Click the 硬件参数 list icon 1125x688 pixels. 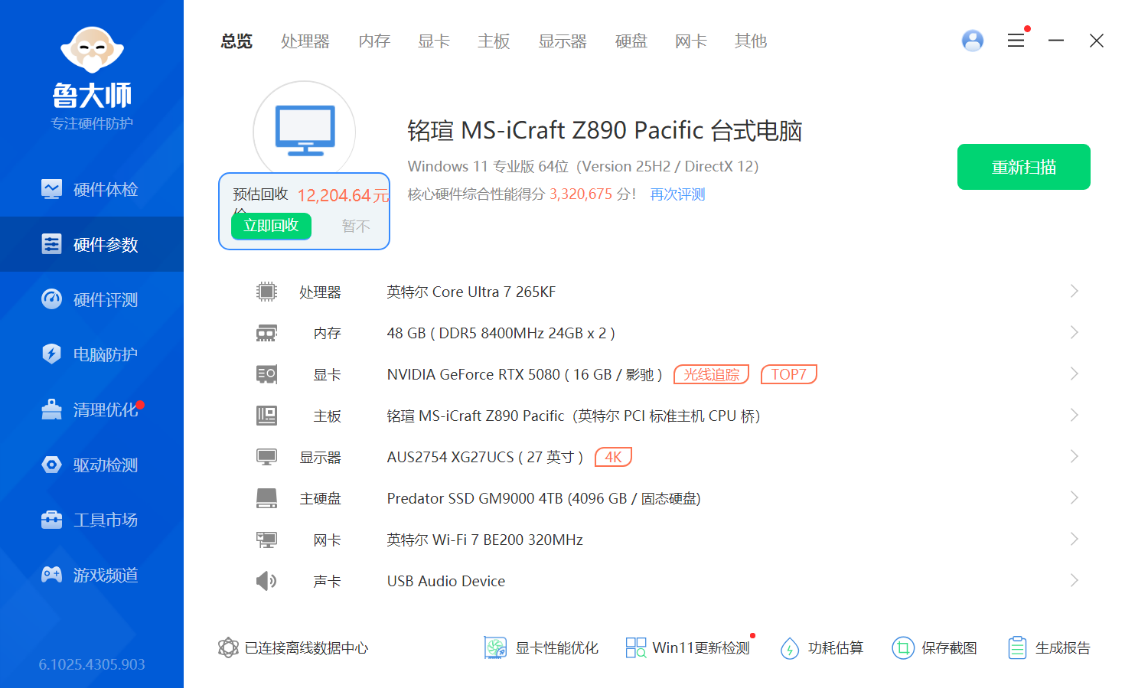click(52, 244)
